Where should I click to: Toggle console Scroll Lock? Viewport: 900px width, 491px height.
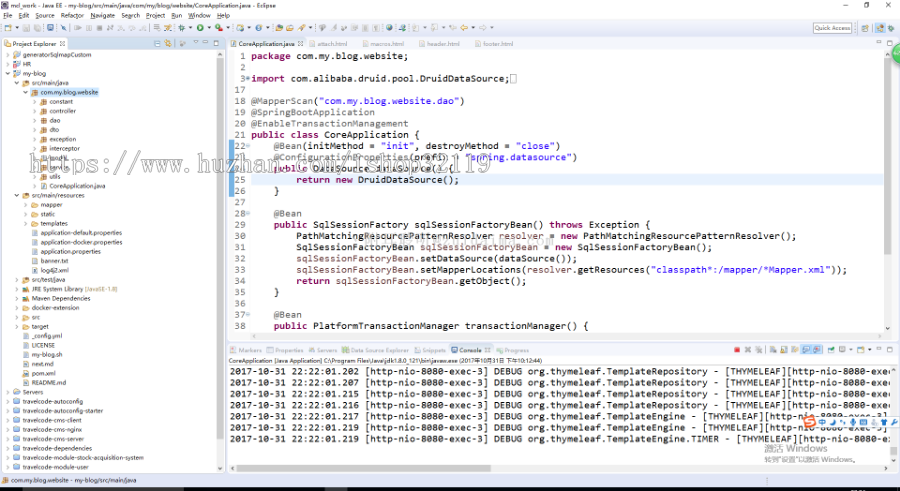[783, 349]
